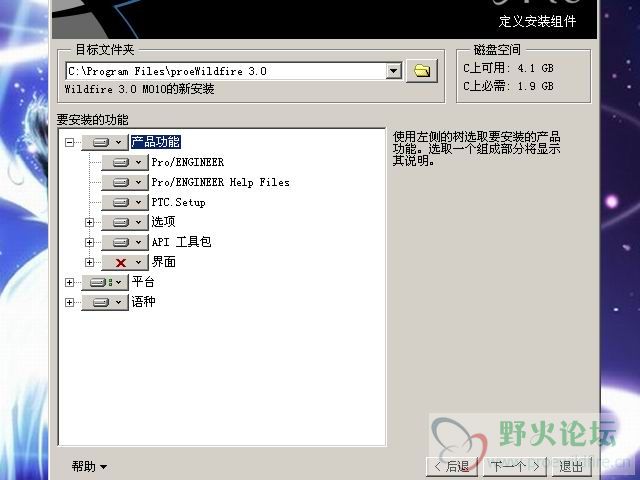Open install-state dropdown for 选项
The width and height of the screenshot is (640, 480).
[125, 222]
